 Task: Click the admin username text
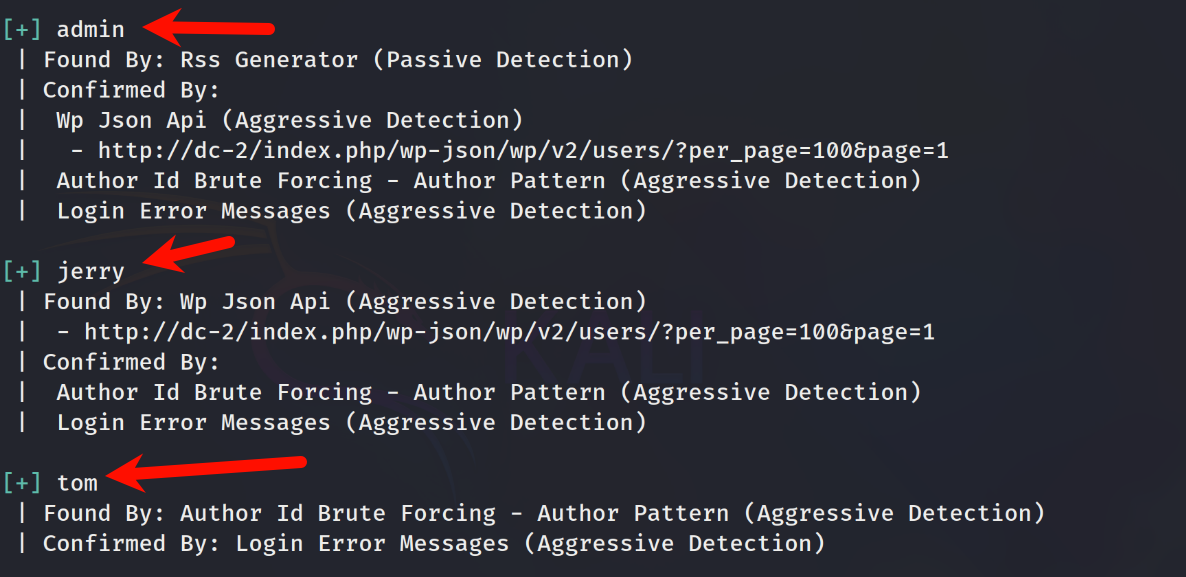tap(91, 29)
